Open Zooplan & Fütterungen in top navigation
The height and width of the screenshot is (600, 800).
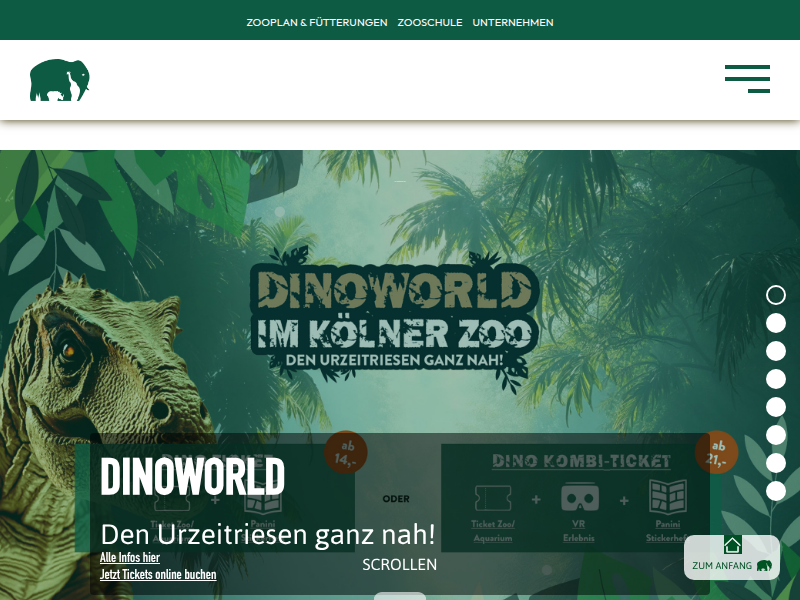click(317, 22)
